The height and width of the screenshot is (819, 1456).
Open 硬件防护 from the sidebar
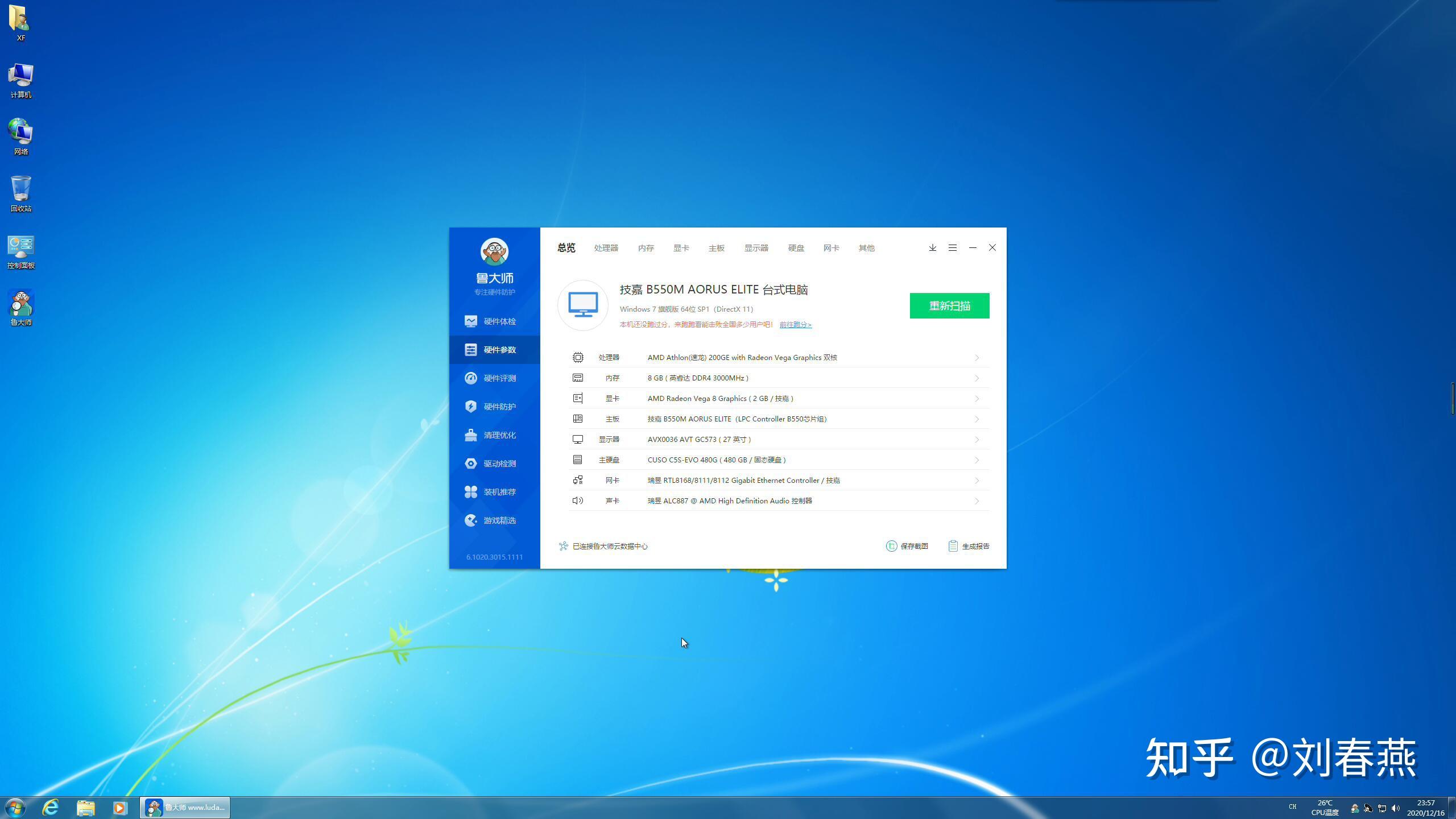(x=494, y=406)
